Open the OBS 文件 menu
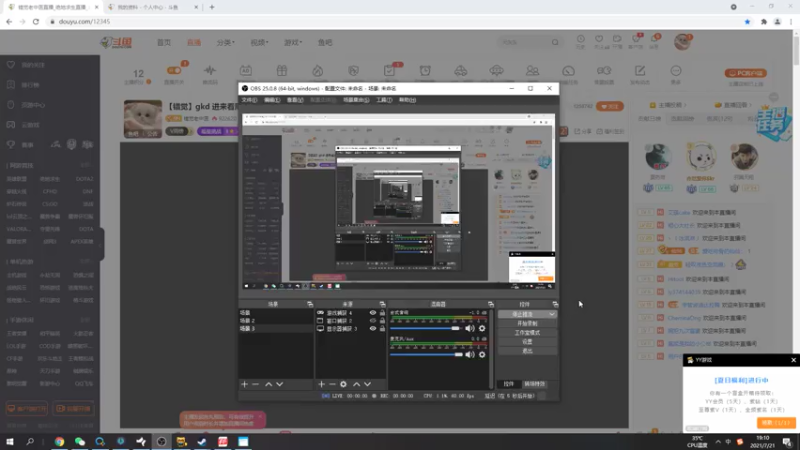The width and height of the screenshot is (800, 450). (249, 100)
